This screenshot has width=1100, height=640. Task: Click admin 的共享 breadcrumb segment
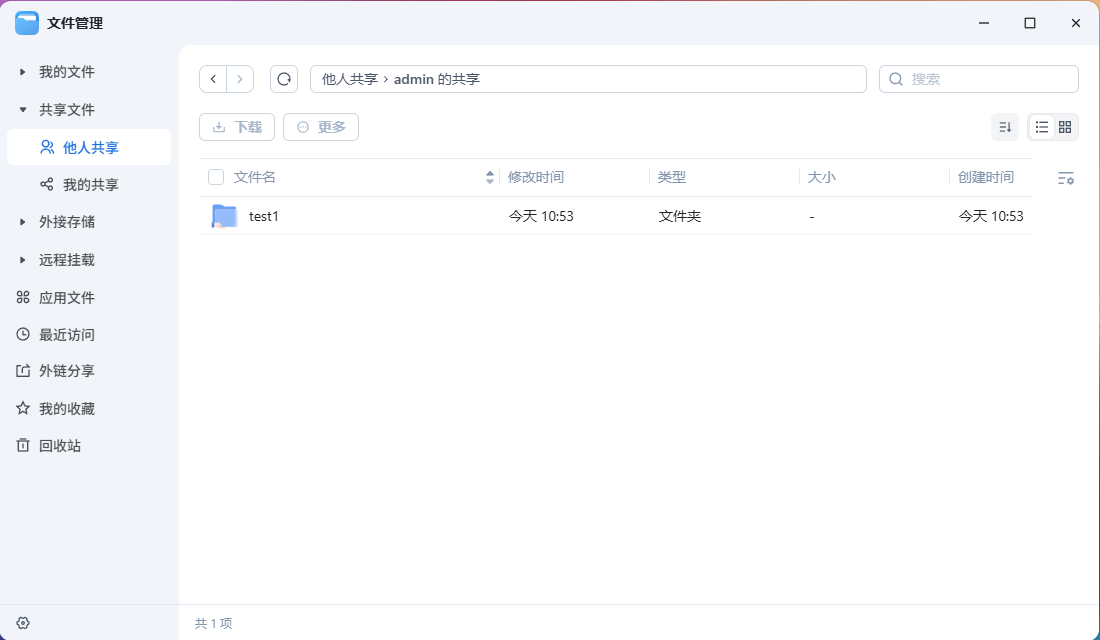click(437, 79)
